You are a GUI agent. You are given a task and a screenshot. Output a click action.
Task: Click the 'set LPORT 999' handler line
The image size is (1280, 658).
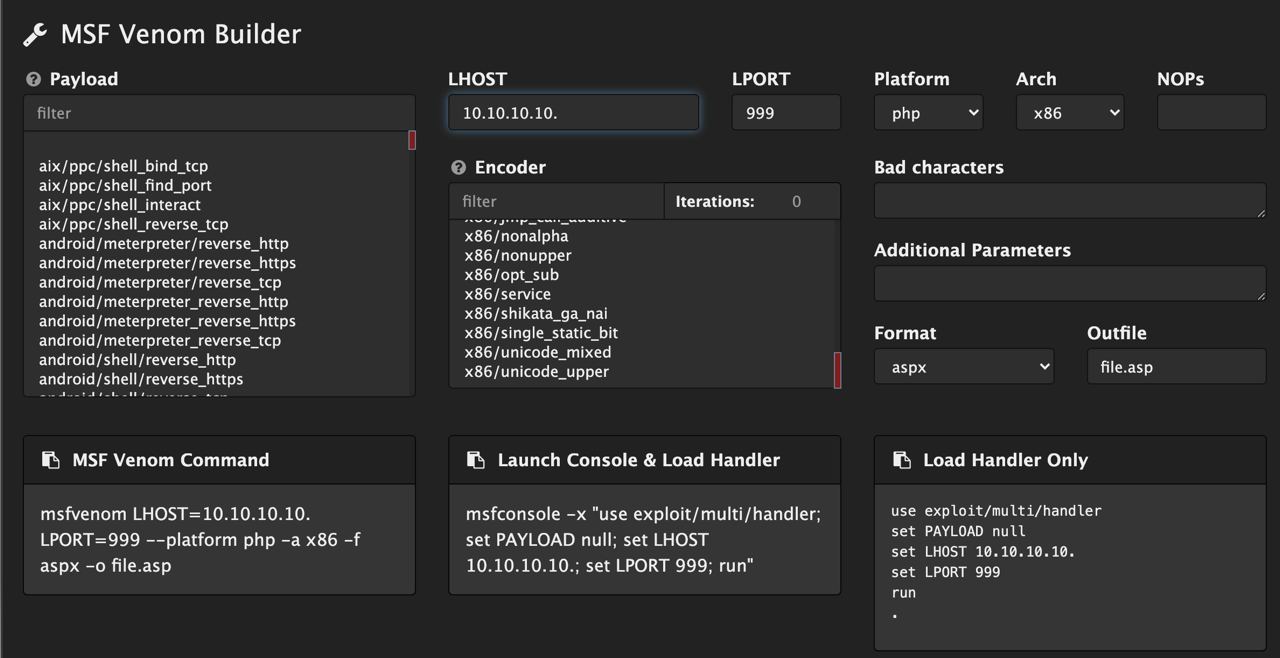945,572
